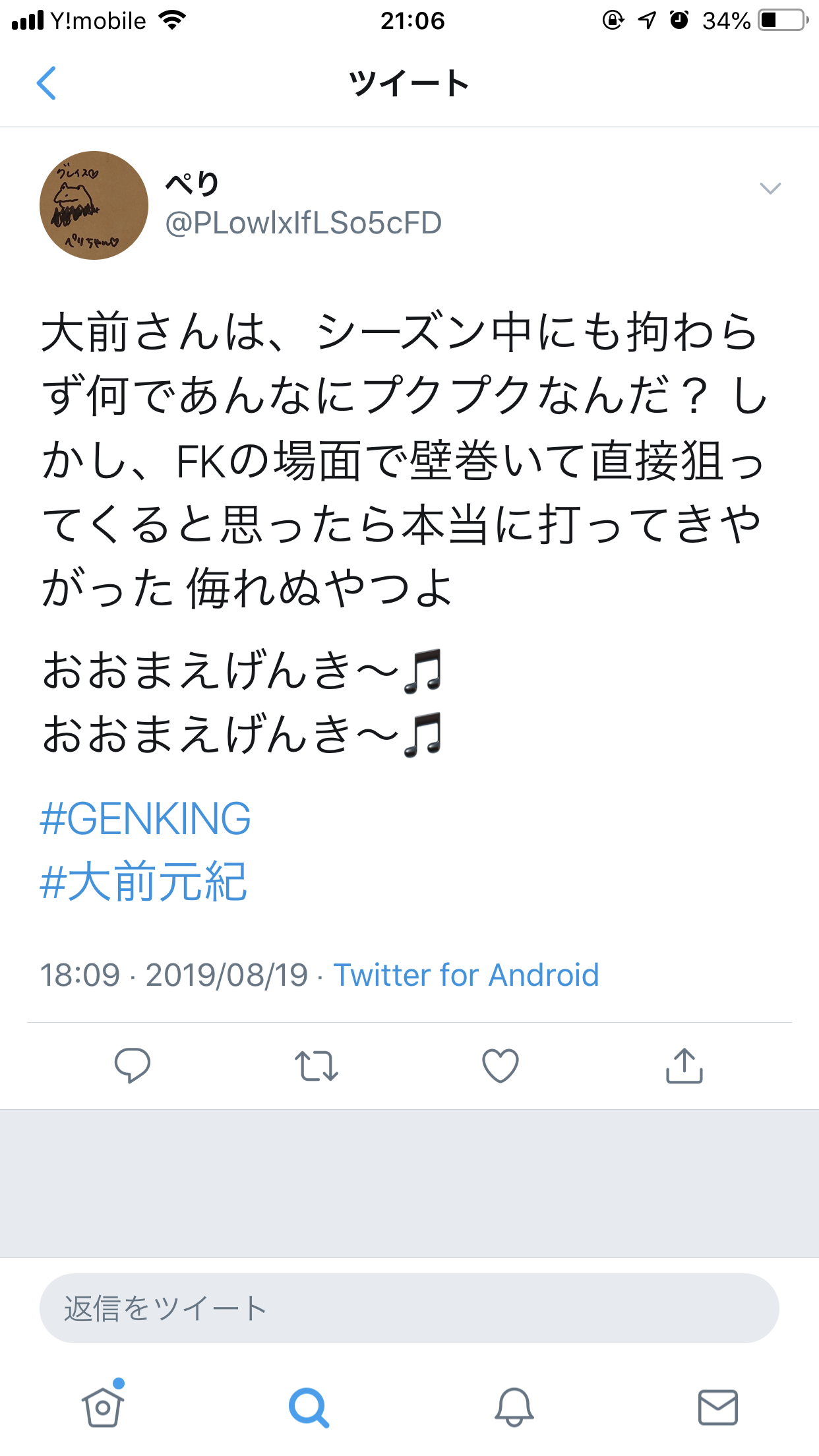Tap the status bar clock 21:06
819x1456 pixels.
pyautogui.click(x=412, y=21)
